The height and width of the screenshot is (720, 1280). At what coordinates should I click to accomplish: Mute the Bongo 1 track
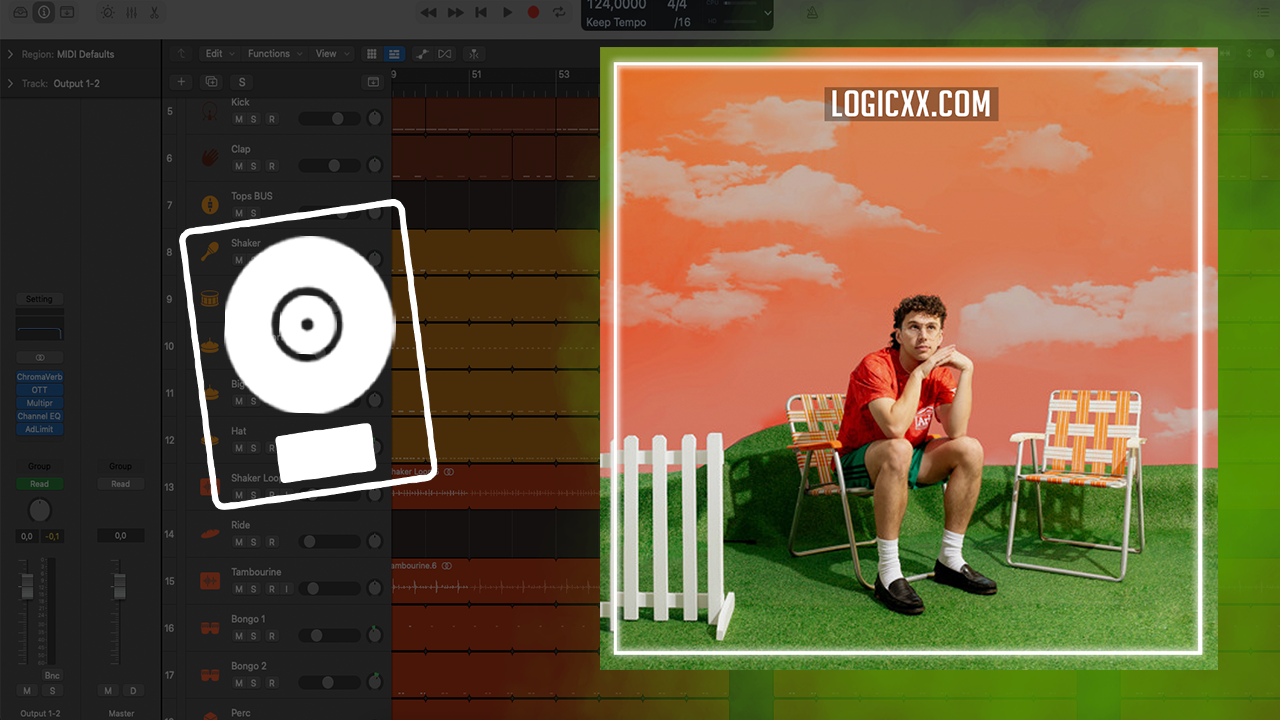[238, 636]
